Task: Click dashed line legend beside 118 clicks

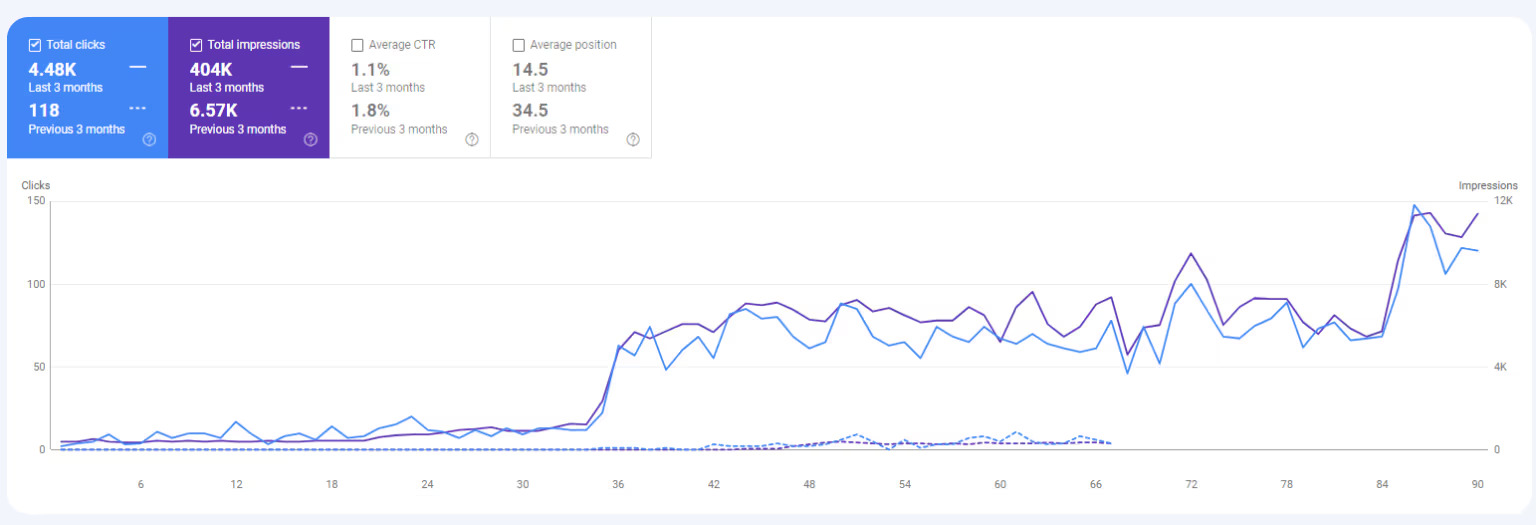Action: point(138,108)
